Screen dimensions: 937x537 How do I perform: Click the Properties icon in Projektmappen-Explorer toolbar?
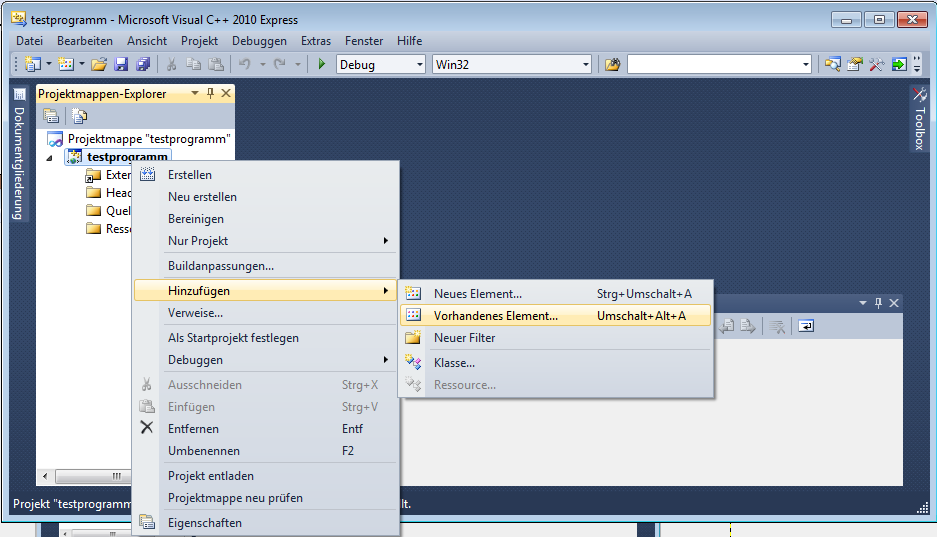click(51, 116)
